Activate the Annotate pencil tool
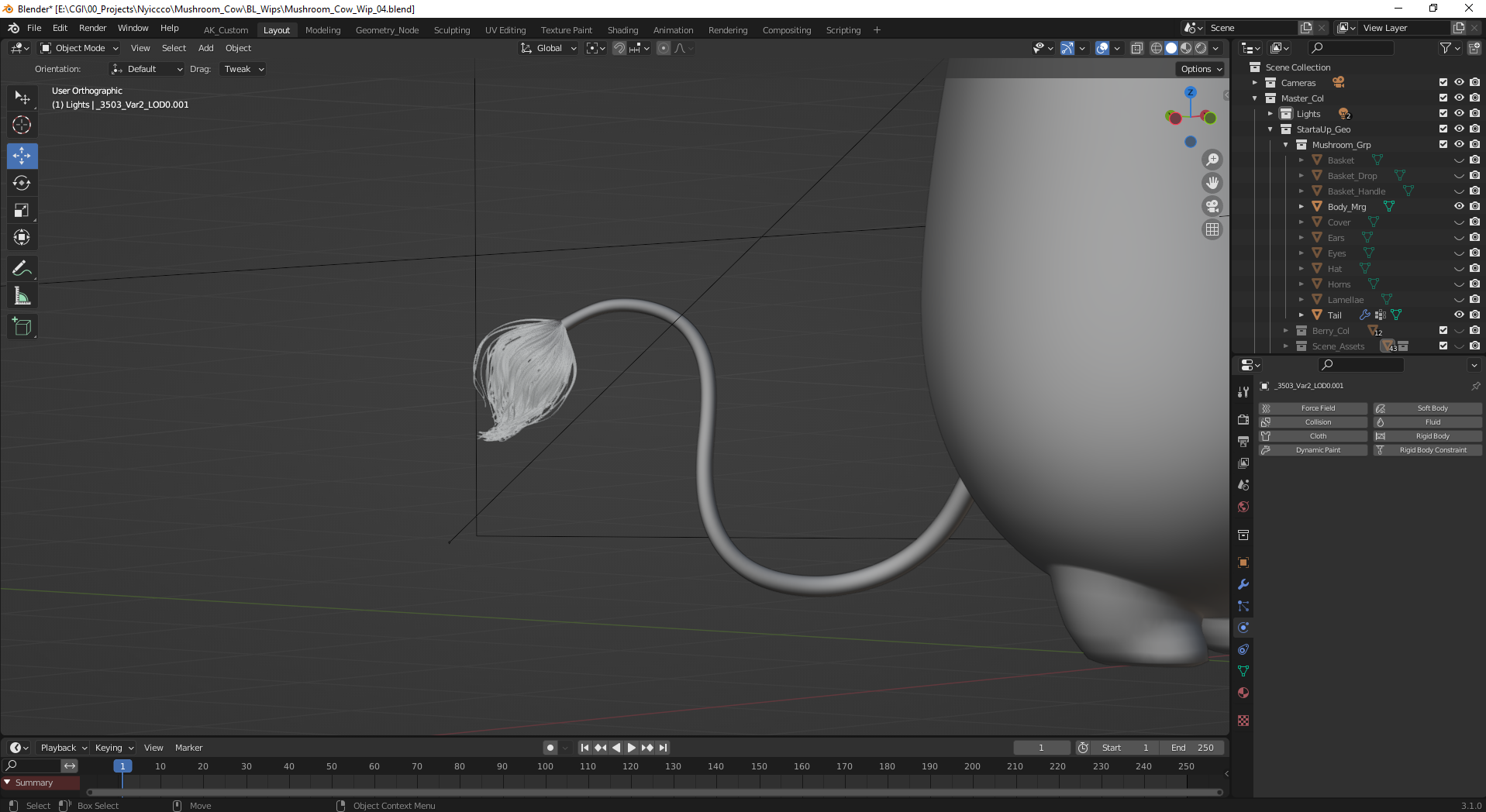 point(22,269)
